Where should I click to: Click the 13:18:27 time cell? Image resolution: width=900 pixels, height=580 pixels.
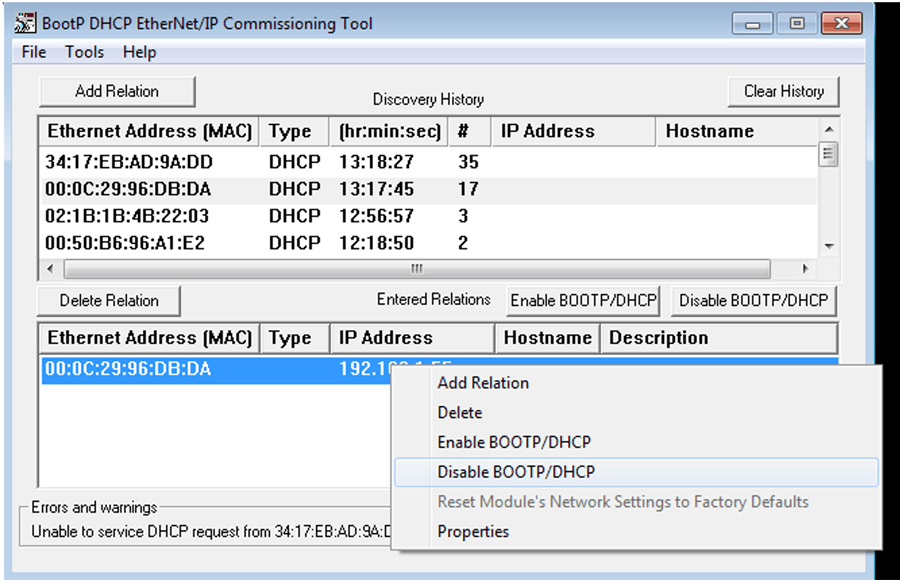click(377, 162)
